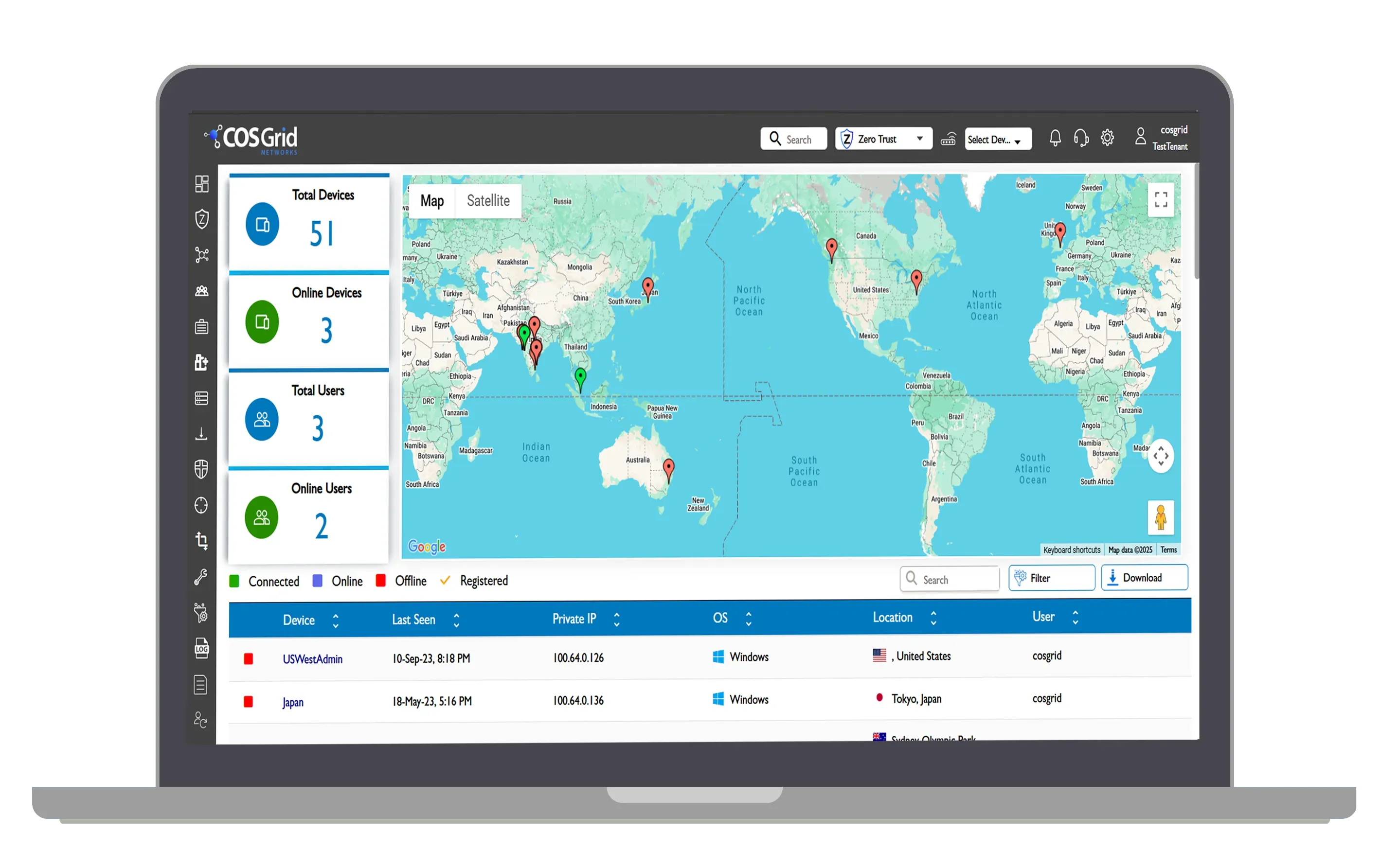The width and height of the screenshot is (1381, 868).
Task: Select the Map view tab
Action: (432, 201)
